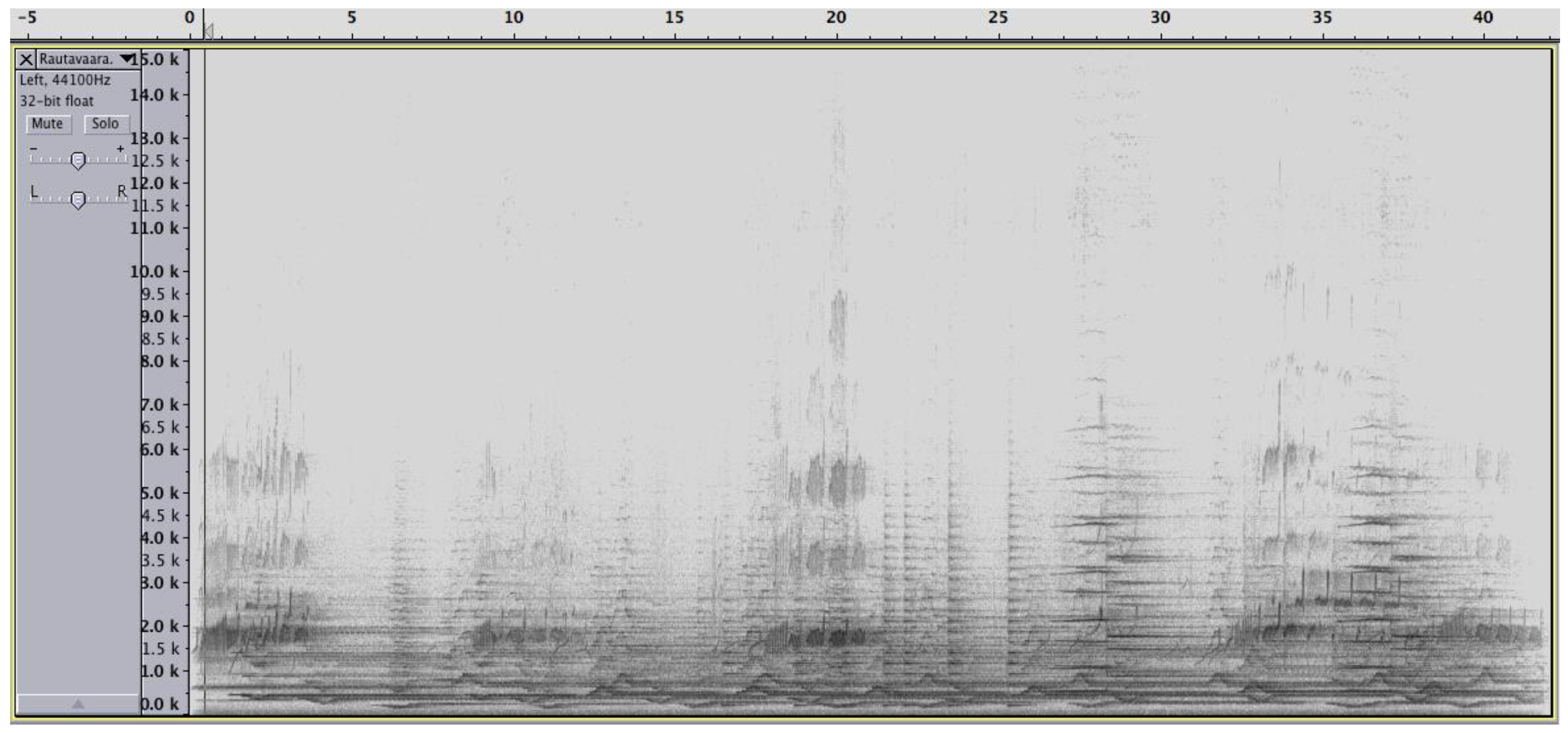Click the minus sign of gain slider
Image resolution: width=1568 pixels, height=733 pixels.
(34, 149)
